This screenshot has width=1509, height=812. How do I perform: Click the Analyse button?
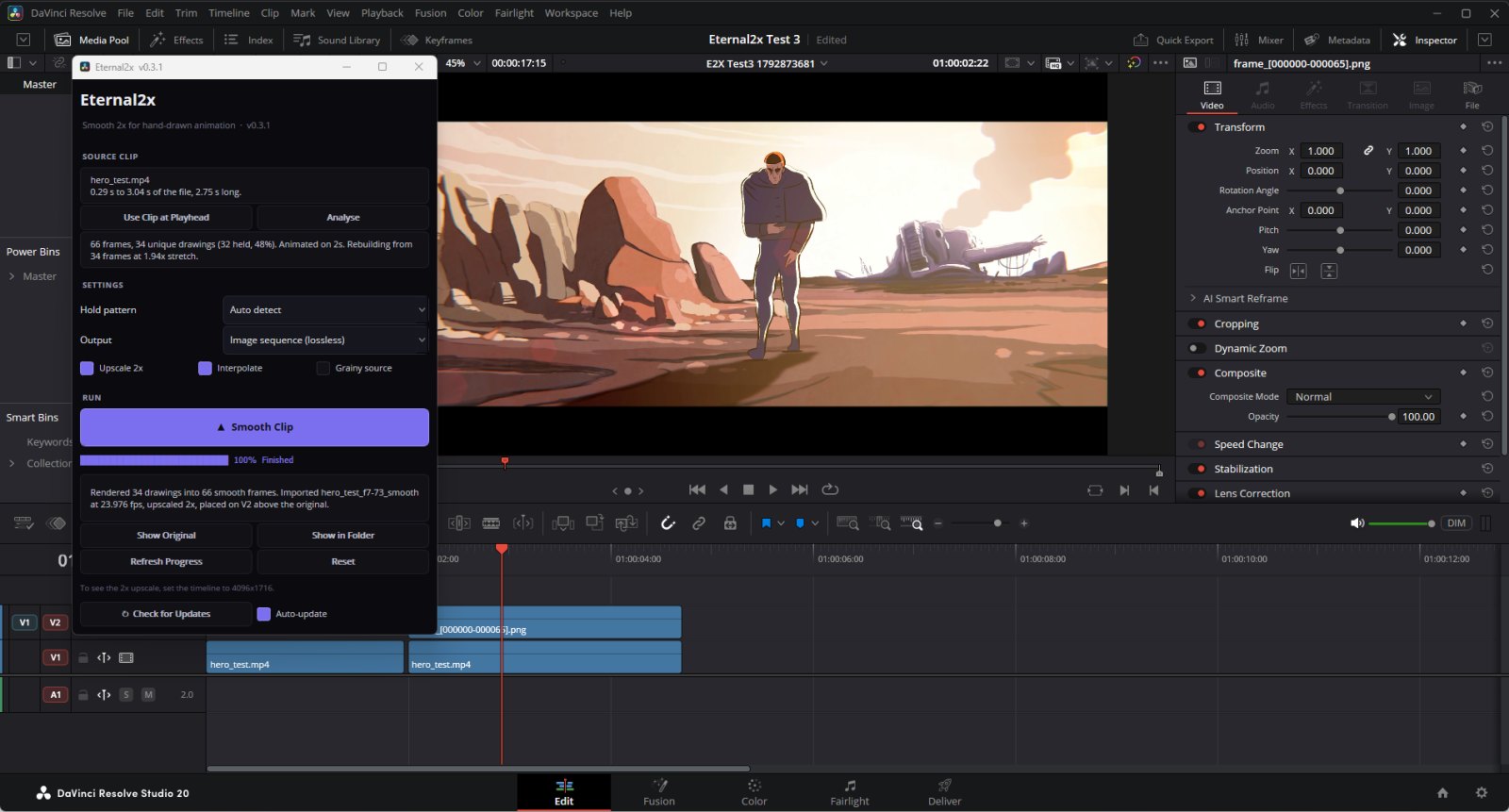343,217
